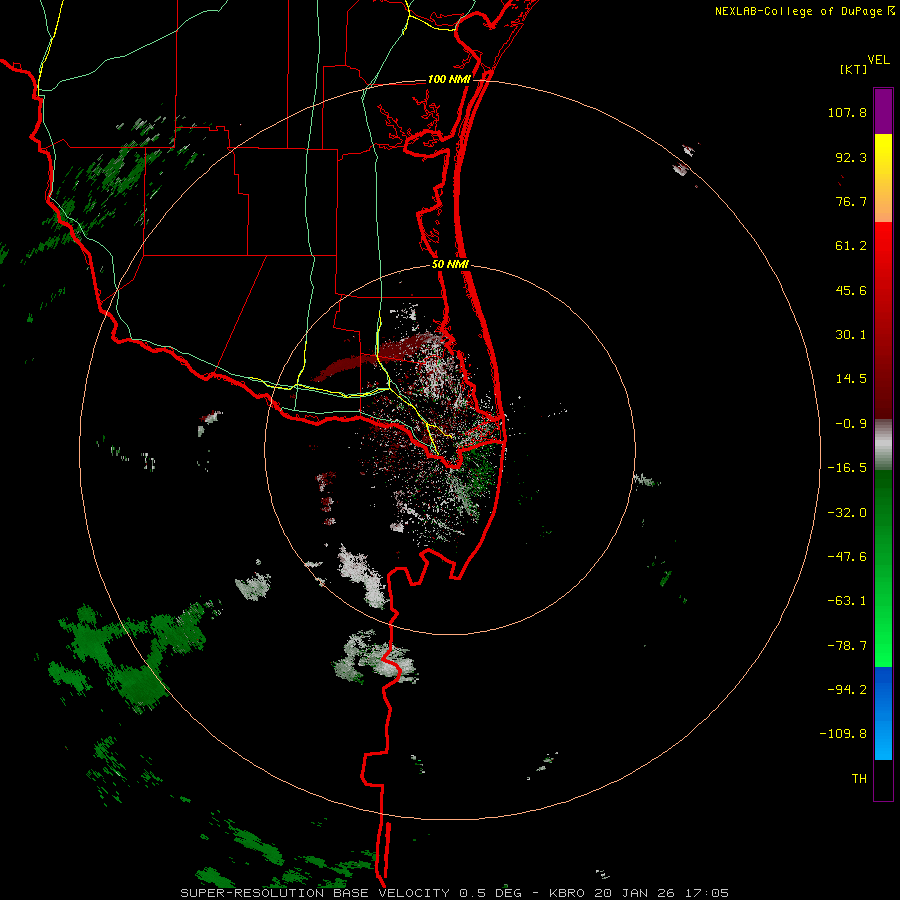Click the 30.1 velocity scale value
Screen dimensions: 900x900
point(851,335)
